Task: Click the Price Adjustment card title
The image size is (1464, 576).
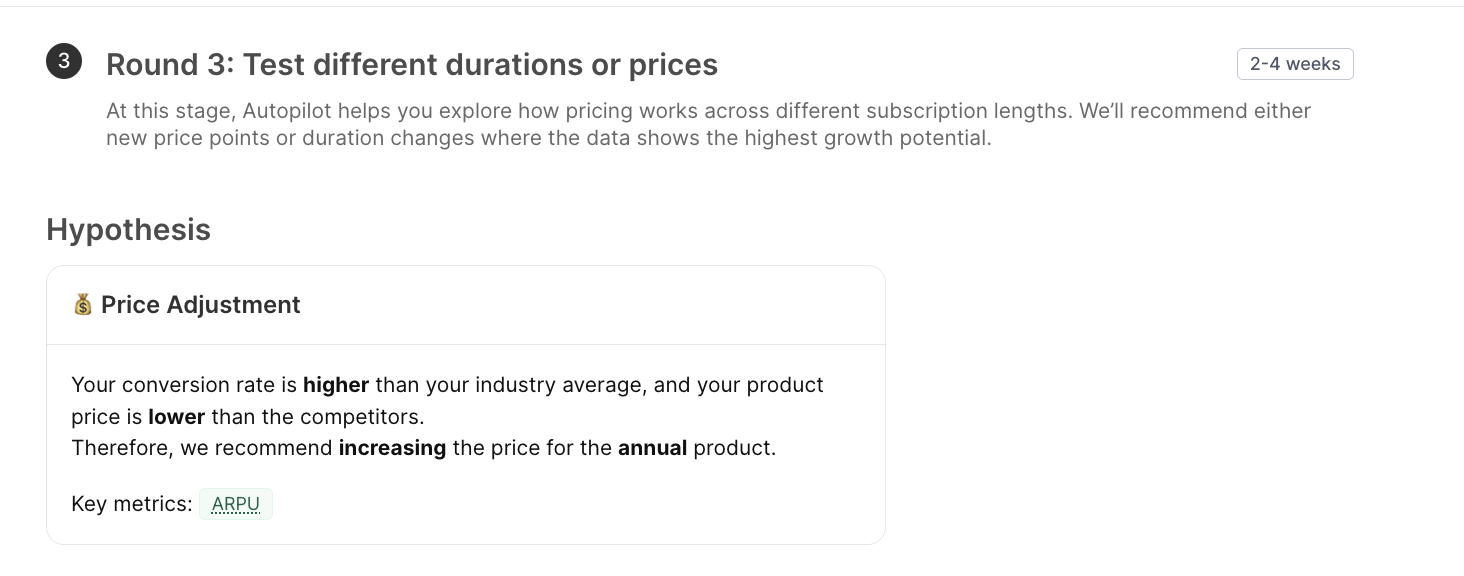Action: coord(200,305)
